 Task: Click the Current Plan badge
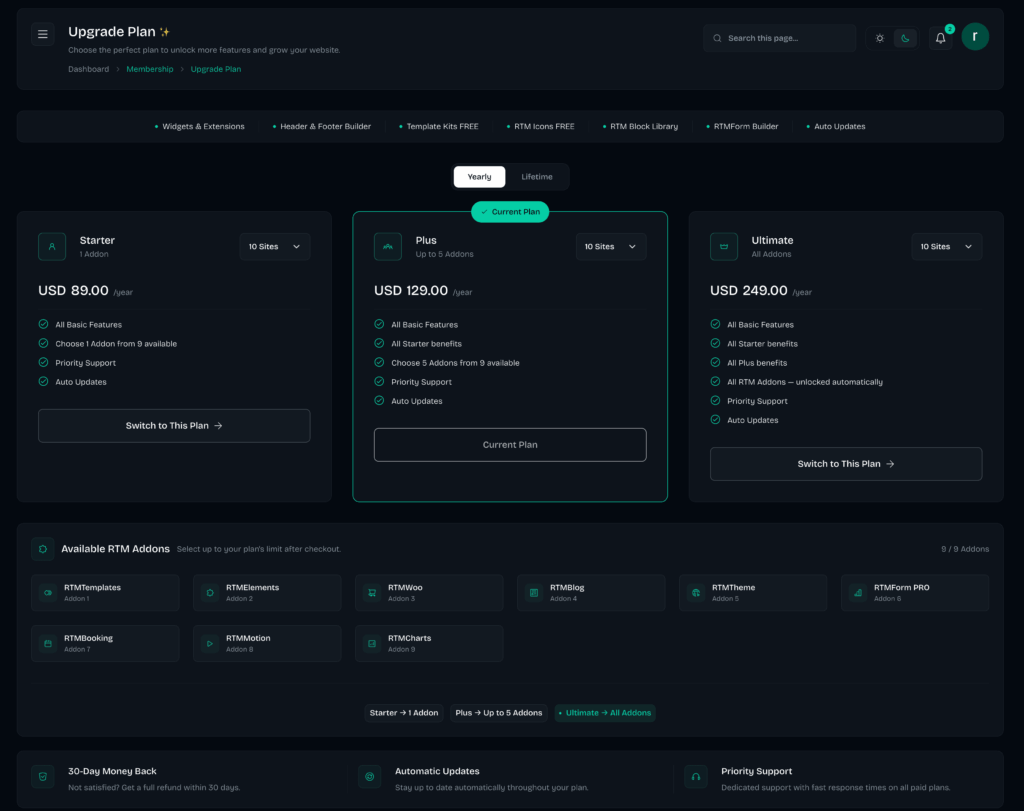tap(510, 212)
